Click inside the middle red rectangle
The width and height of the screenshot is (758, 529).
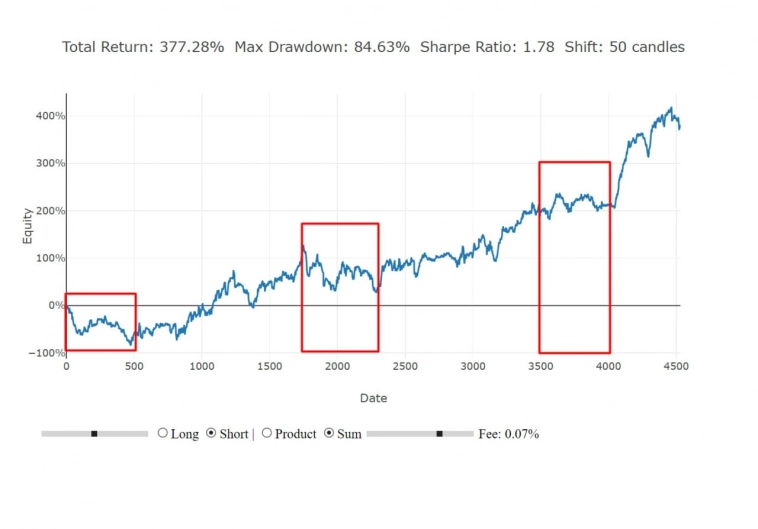[x=340, y=287]
